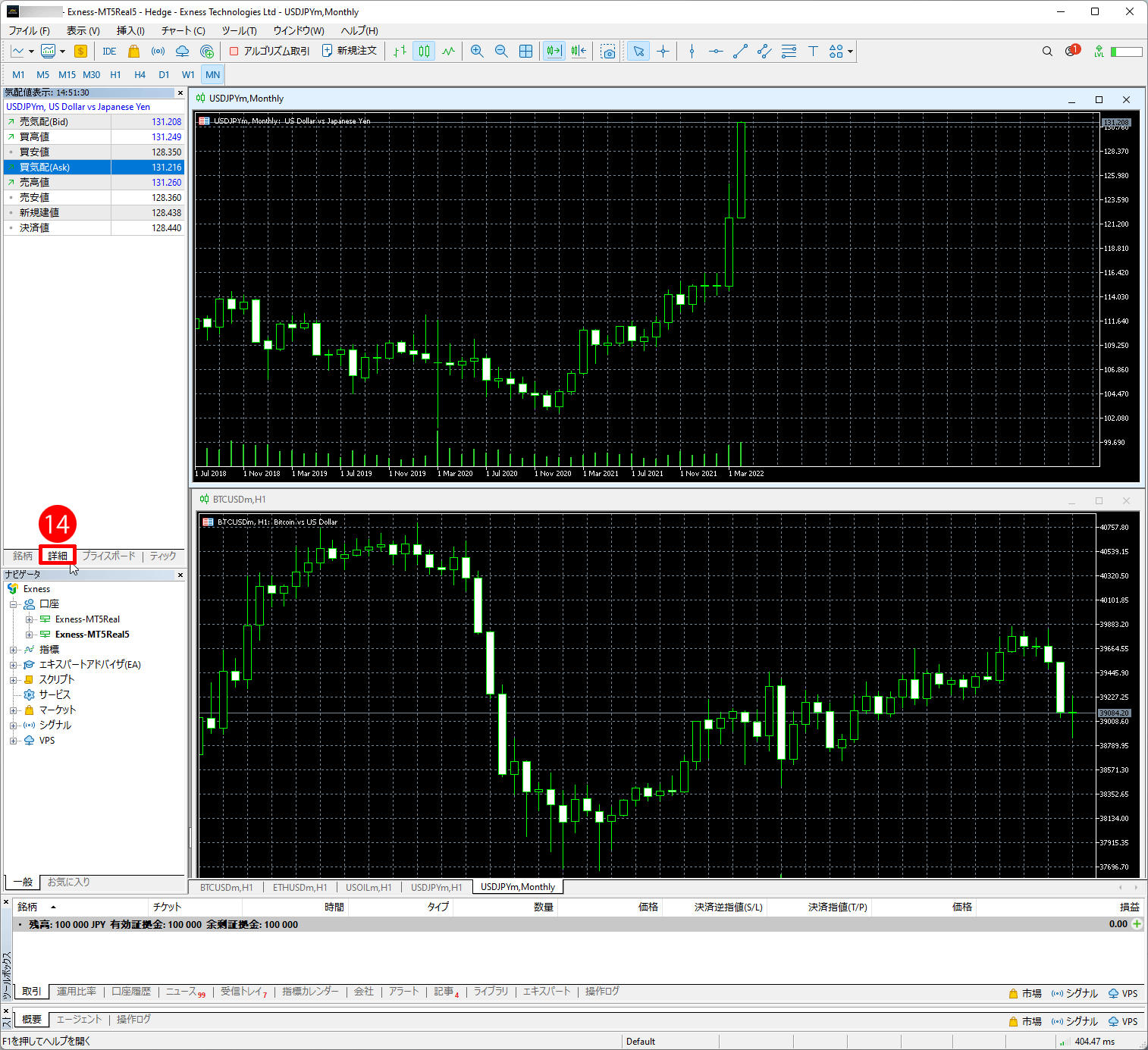Take a chart screenshot with camera icon

tap(608, 52)
